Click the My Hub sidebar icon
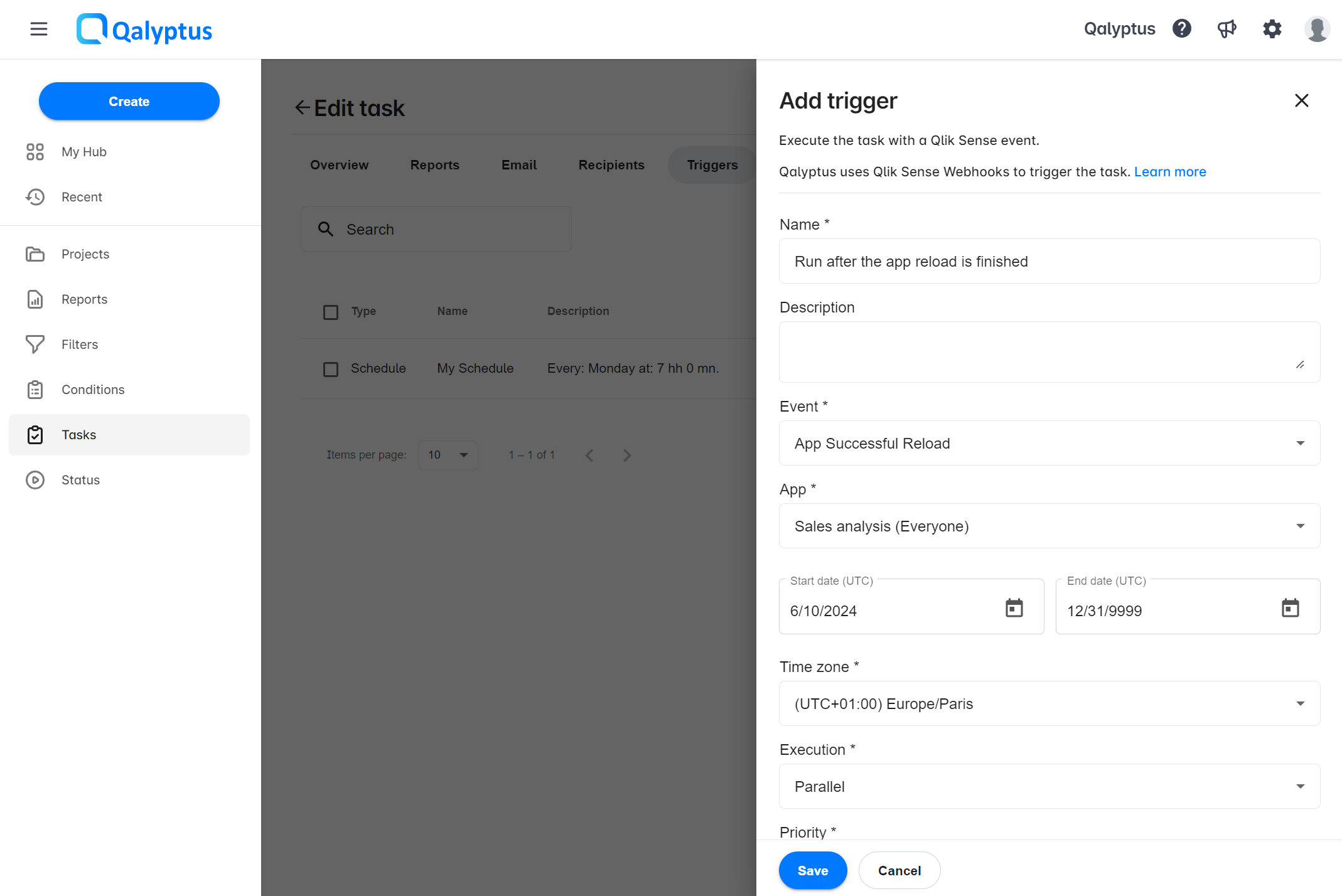Viewport: 1342px width, 896px height. click(x=35, y=151)
